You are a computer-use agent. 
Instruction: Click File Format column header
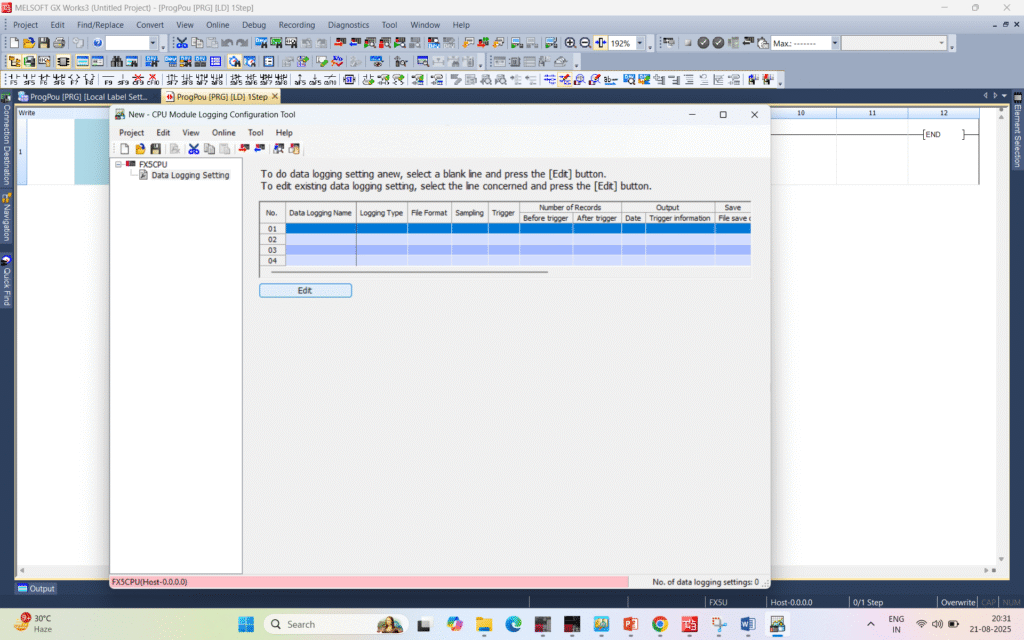click(429, 213)
